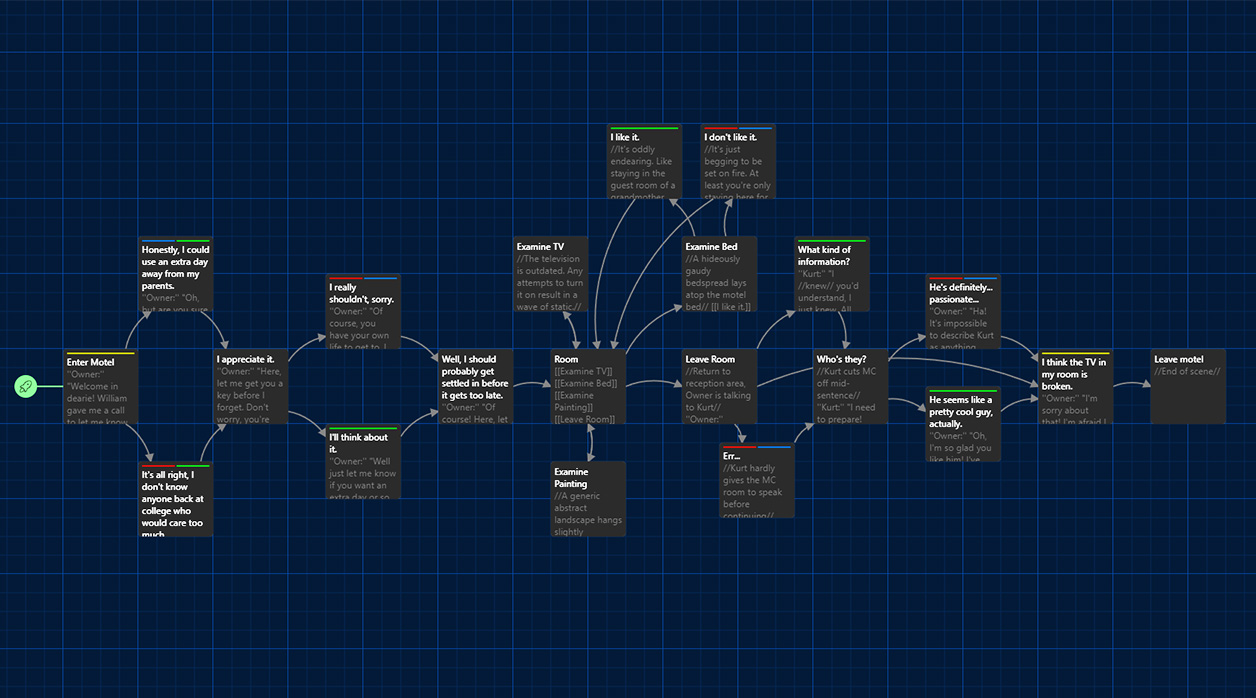The height and width of the screenshot is (698, 1256).
Task: Select the 'I appreciate it.' passage node
Action: tap(250, 386)
